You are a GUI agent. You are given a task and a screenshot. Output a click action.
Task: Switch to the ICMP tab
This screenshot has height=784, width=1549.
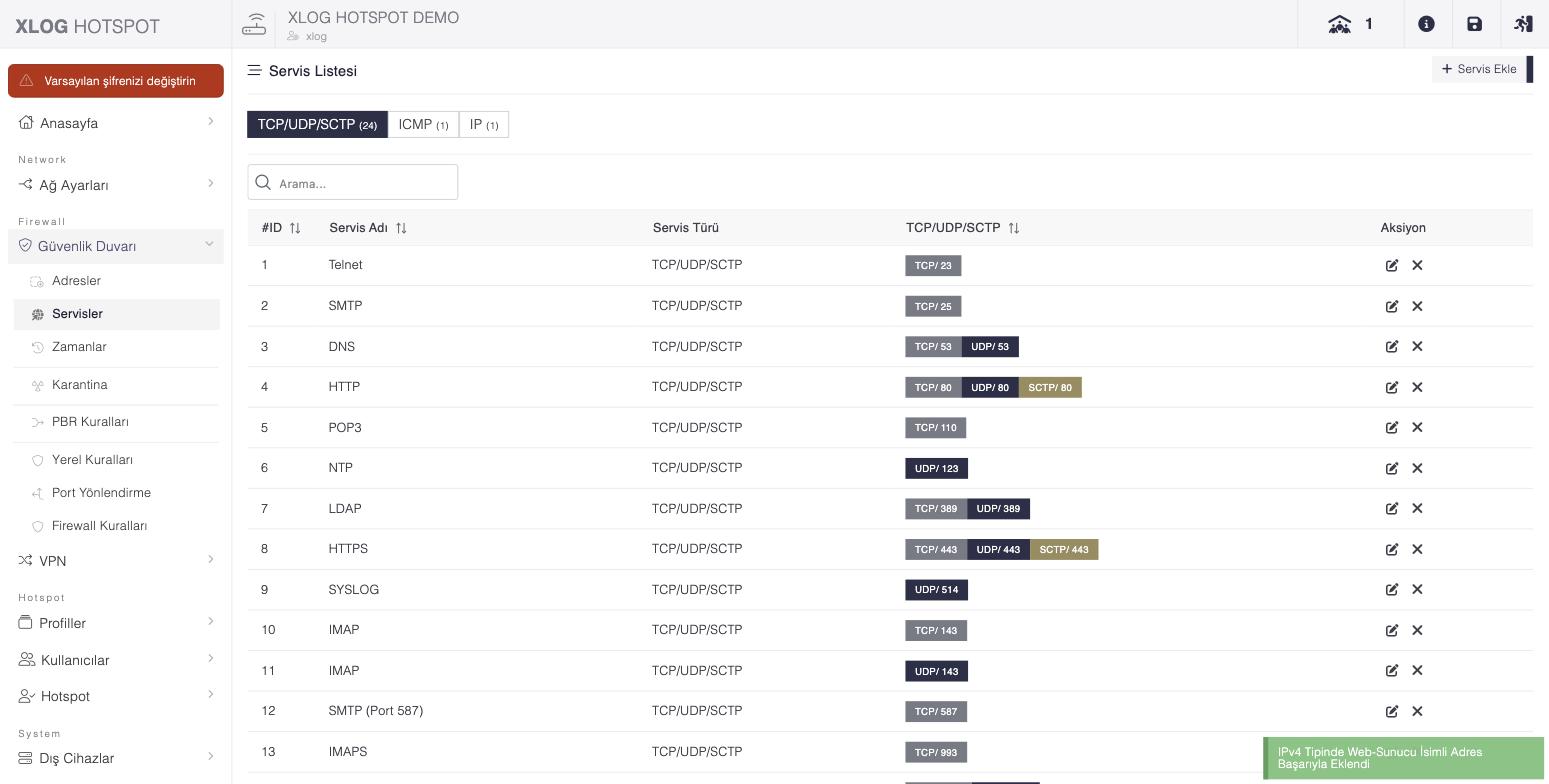point(423,124)
